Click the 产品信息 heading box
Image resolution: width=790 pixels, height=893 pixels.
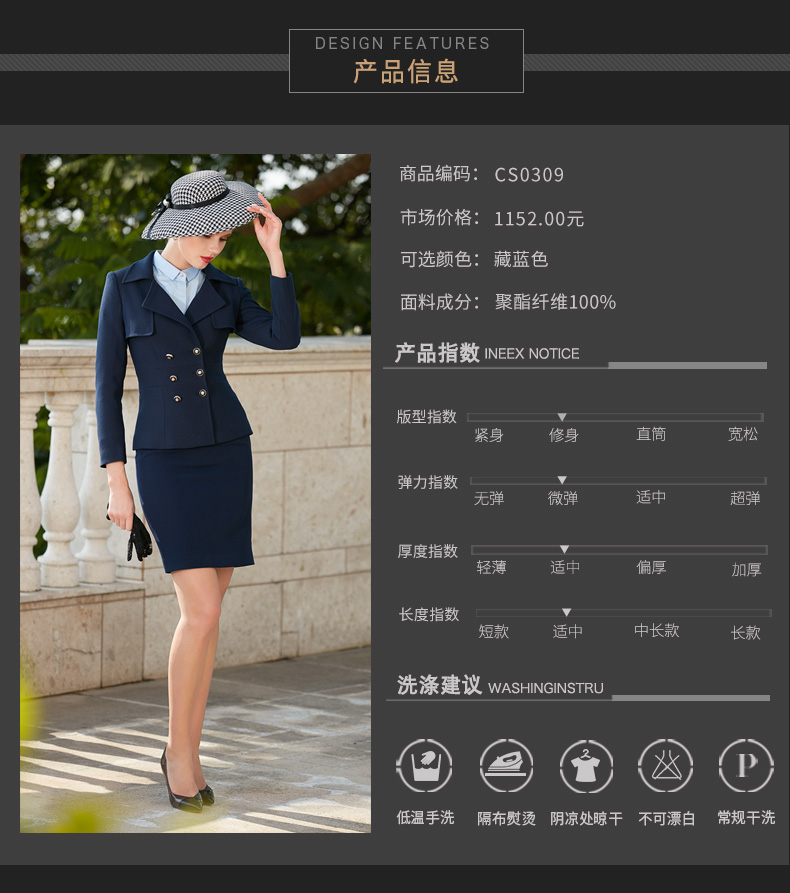pos(406,61)
